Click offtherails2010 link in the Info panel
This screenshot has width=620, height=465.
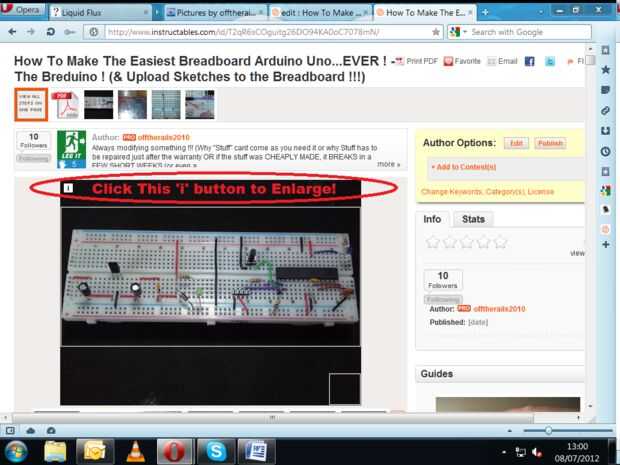499,309
